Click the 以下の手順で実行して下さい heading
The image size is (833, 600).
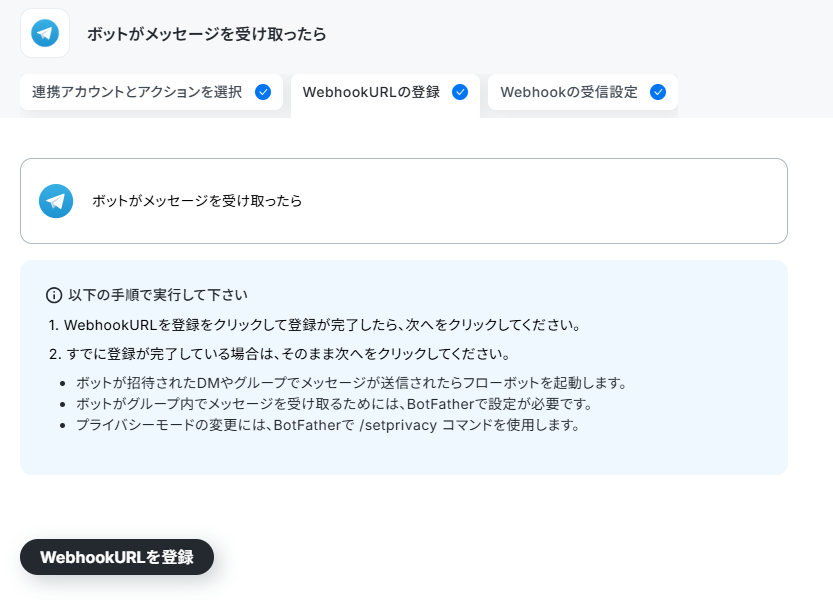(158, 295)
